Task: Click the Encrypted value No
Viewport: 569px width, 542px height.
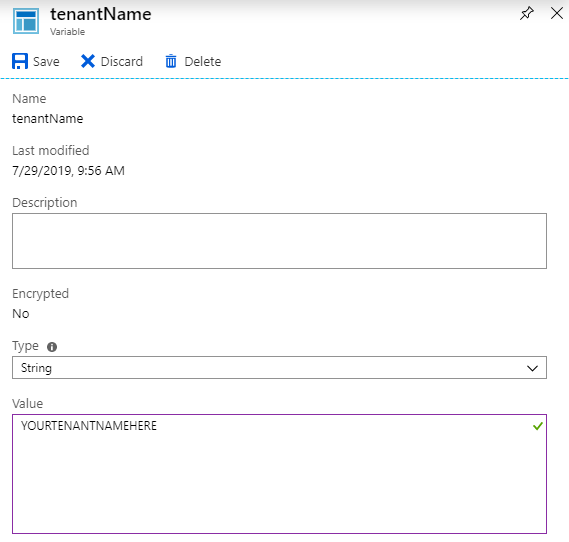Action: pyautogui.click(x=21, y=313)
